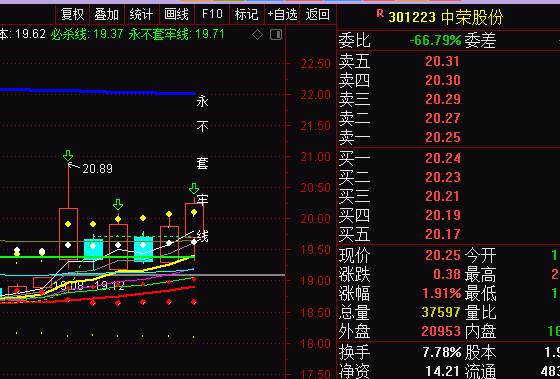This screenshot has width=560, height=379.
Task: Select the first cyan filled candlestick
Action: point(94,249)
